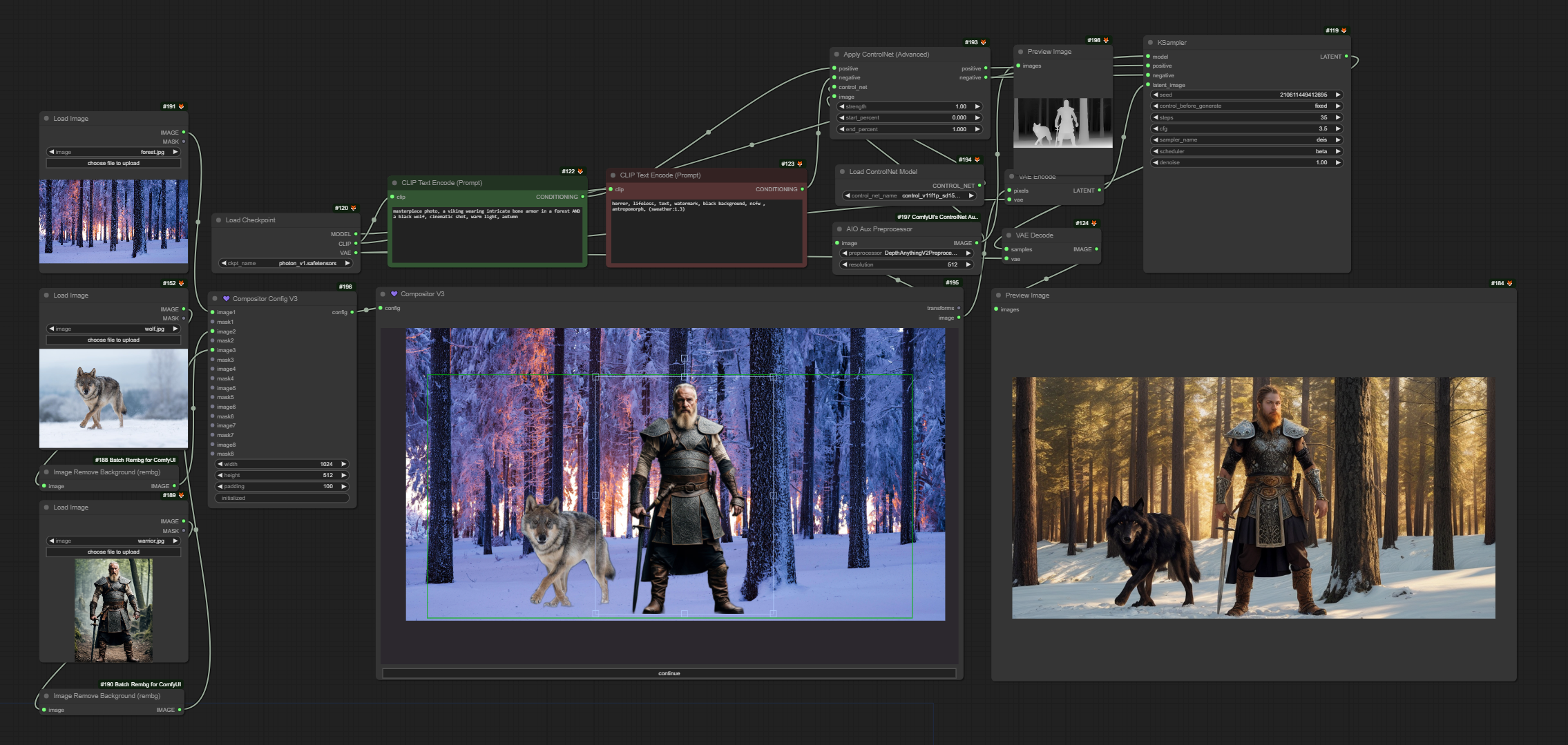Viewport: 1568px width, 745px height.
Task: Click the positive prompt text box about viking
Action: pos(487,233)
